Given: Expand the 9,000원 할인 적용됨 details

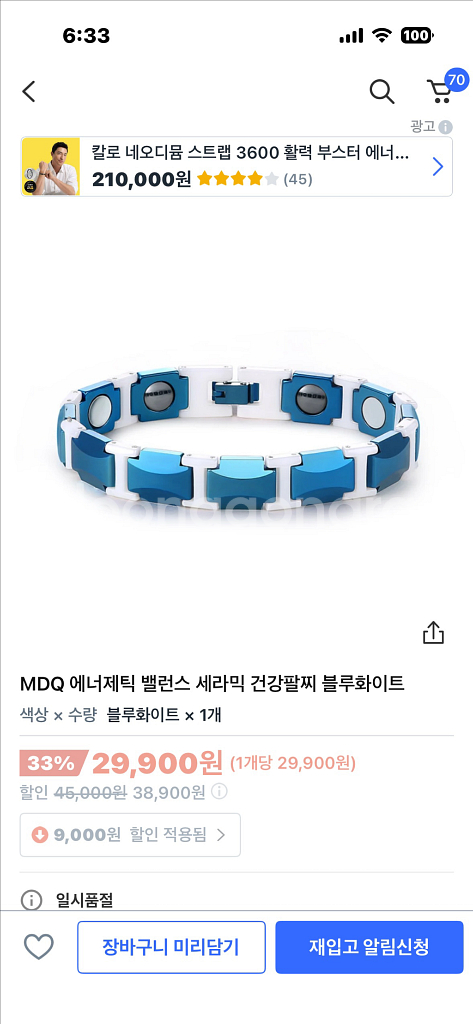Looking at the screenshot, I should (130, 835).
